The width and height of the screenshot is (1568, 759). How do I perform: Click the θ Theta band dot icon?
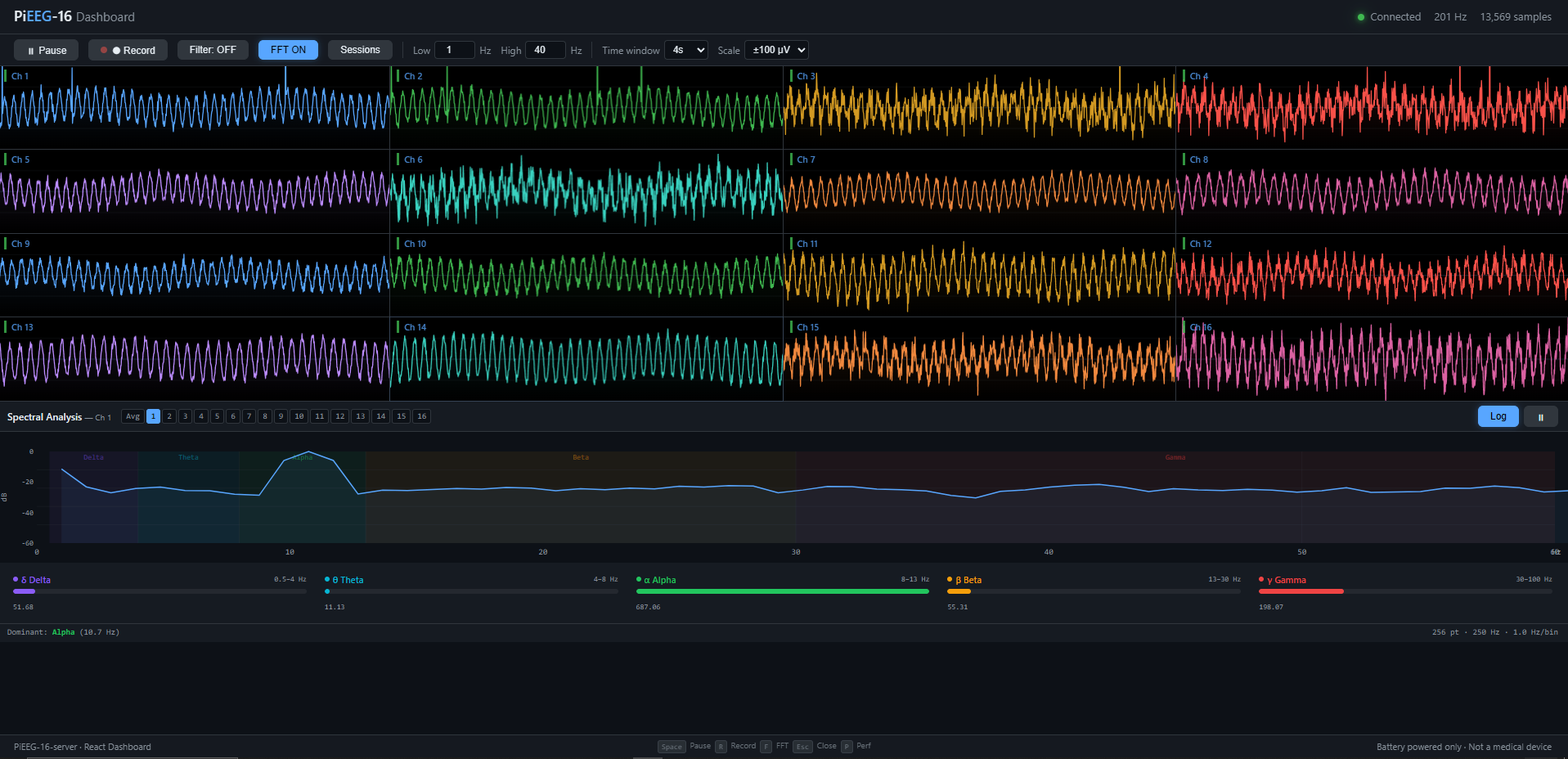click(x=327, y=579)
